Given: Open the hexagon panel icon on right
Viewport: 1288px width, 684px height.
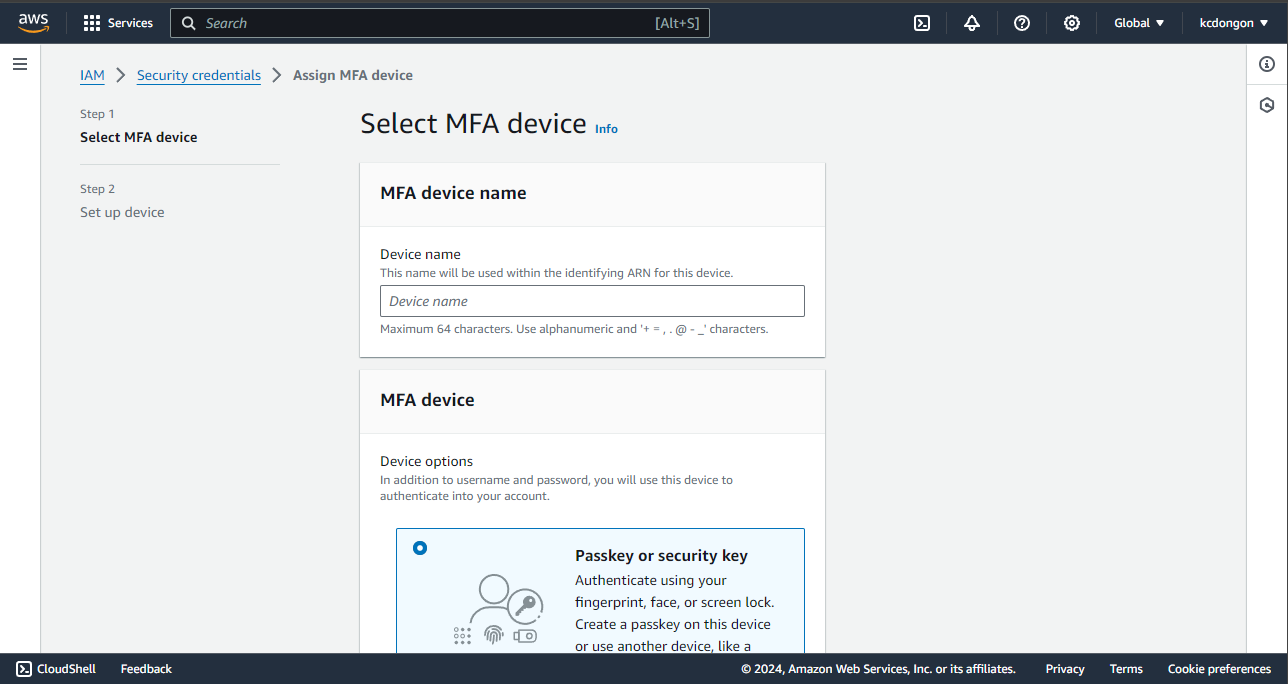Looking at the screenshot, I should (x=1267, y=105).
